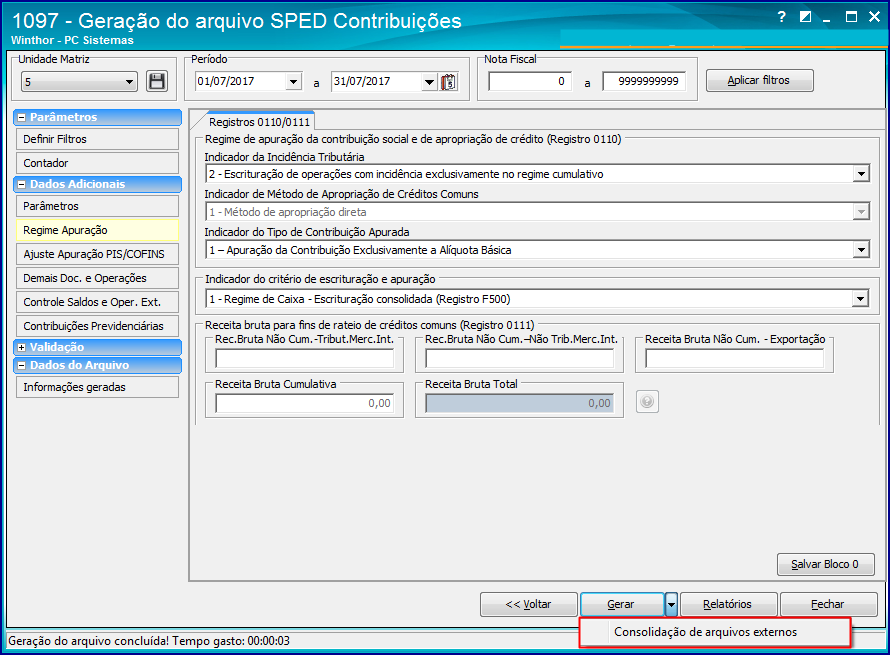This screenshot has height=655, width=890.
Task: Click Receita Bruta Cumulativa field
Action: [304, 403]
